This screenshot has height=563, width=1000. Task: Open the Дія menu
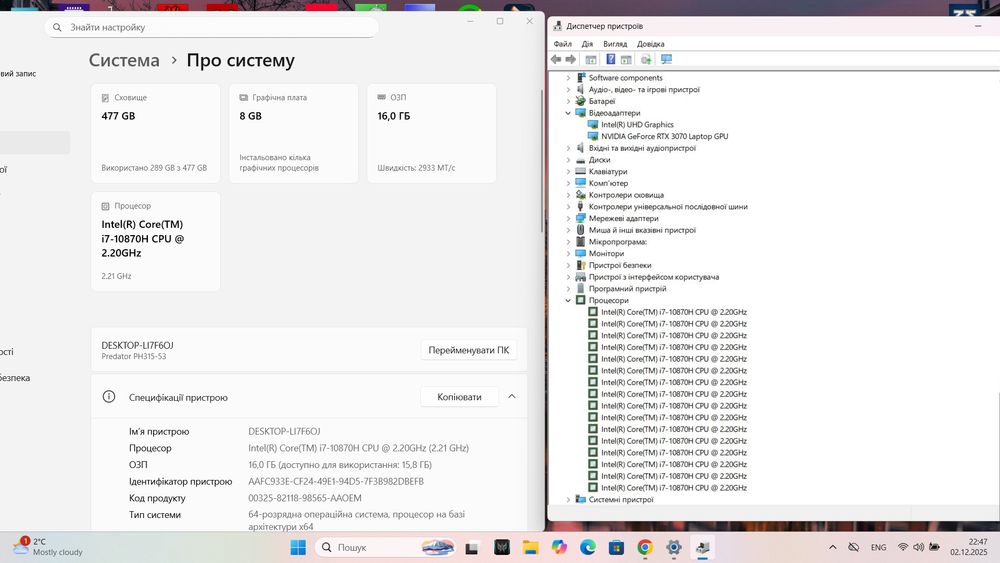(587, 44)
